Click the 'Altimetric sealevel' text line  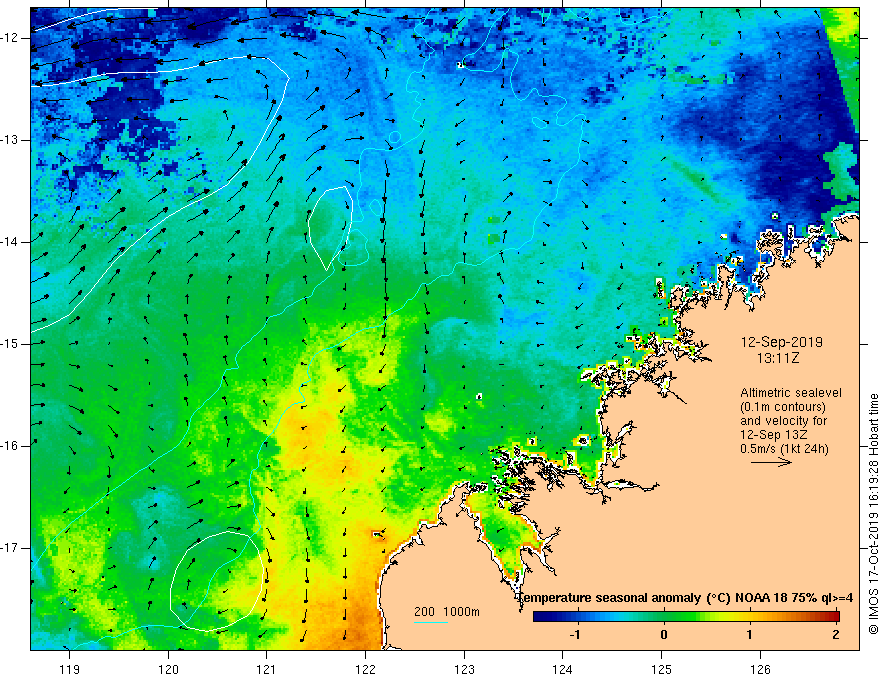tap(791, 393)
